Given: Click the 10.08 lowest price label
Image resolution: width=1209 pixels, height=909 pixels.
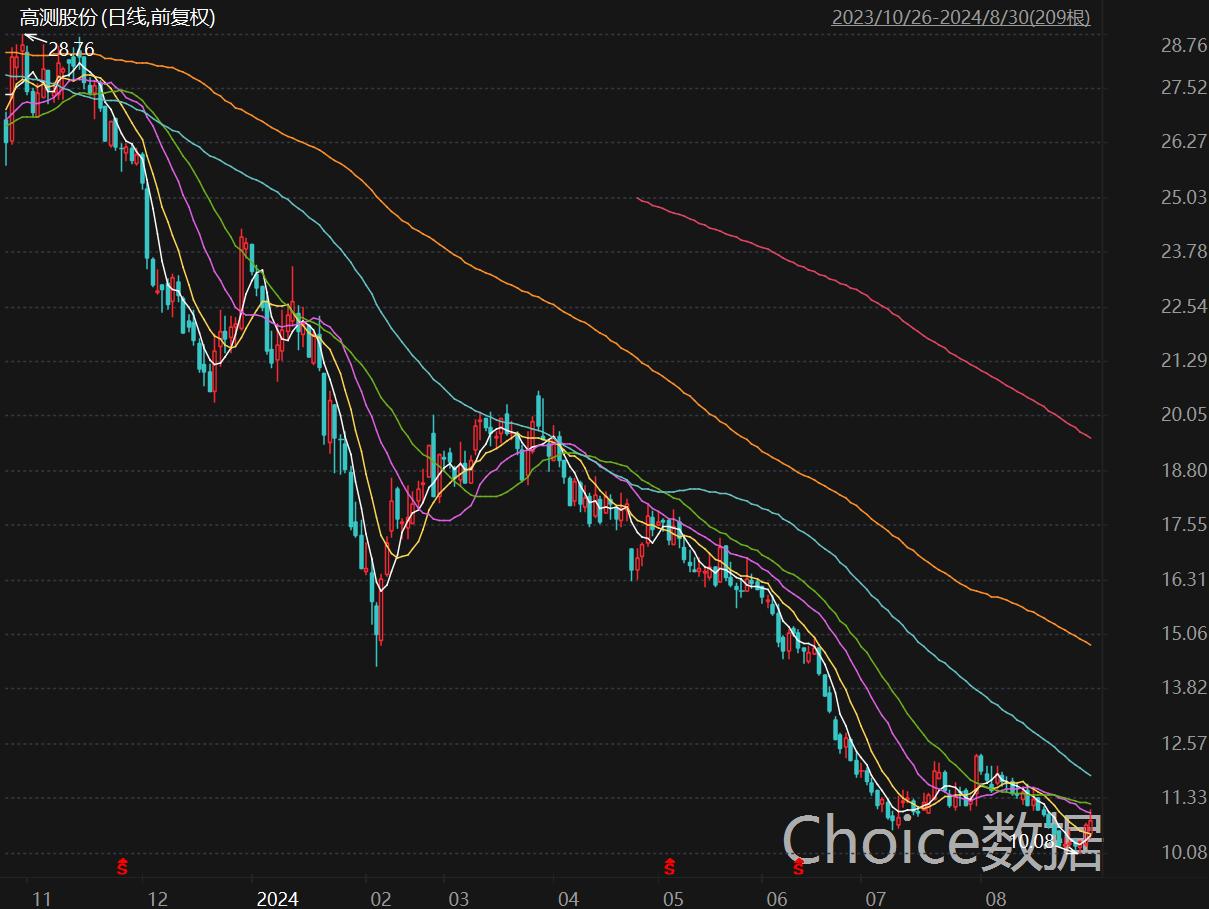Looking at the screenshot, I should tap(1031, 842).
